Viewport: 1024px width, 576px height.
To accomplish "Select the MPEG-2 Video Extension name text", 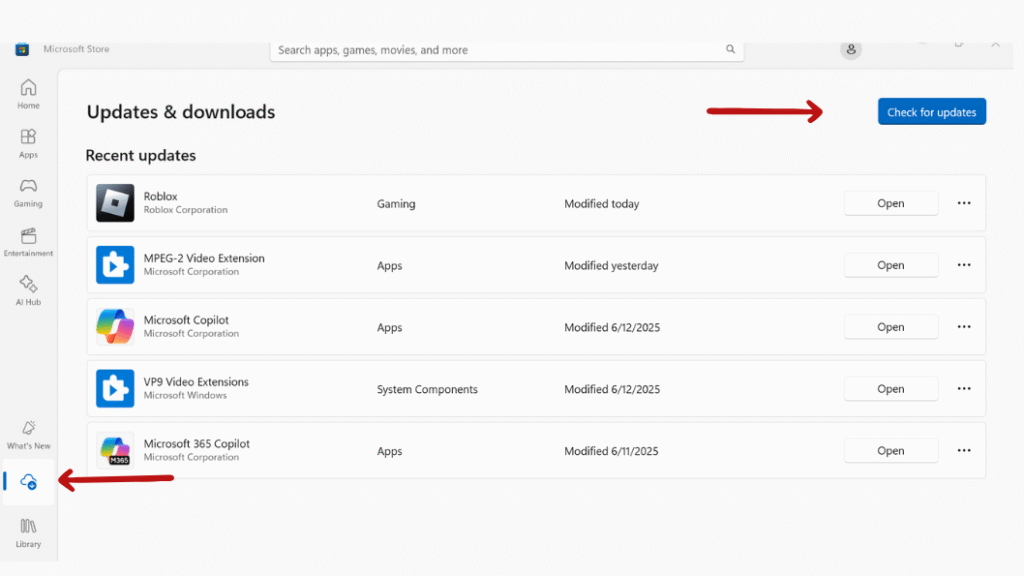I will click(x=204, y=258).
